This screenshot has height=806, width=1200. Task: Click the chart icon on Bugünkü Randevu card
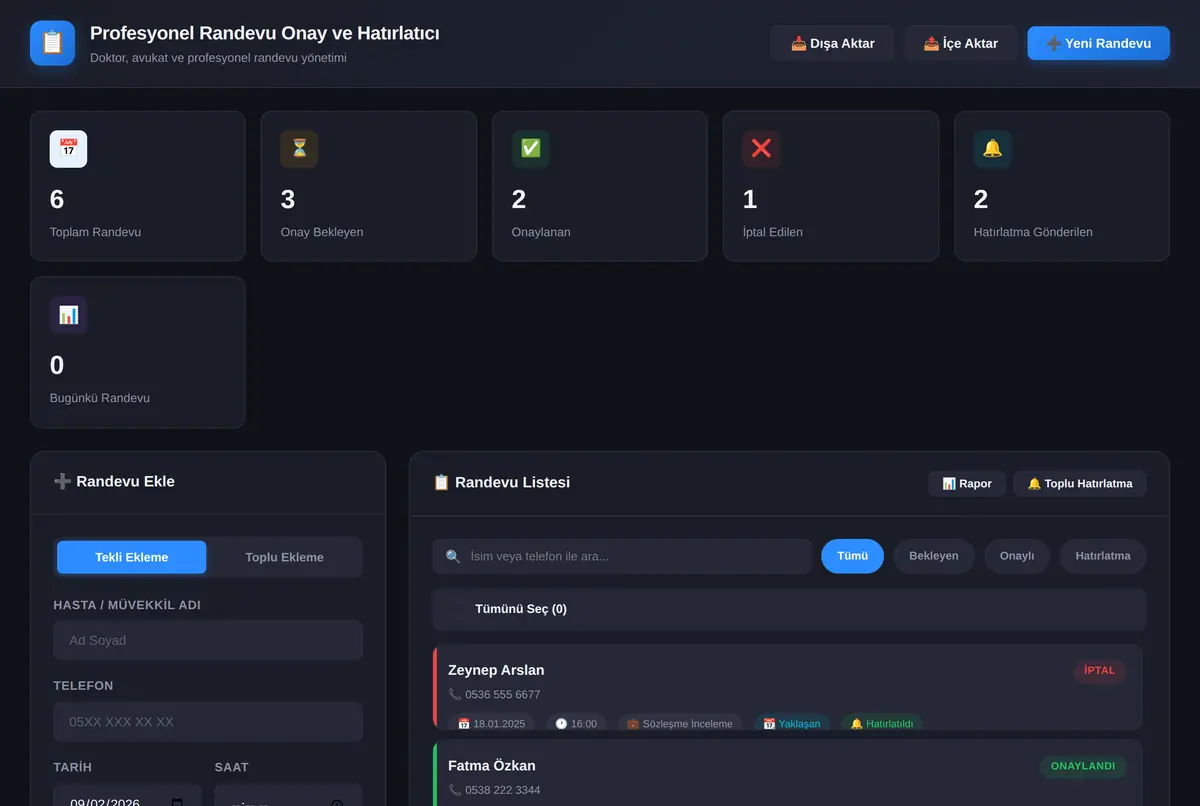pos(68,315)
